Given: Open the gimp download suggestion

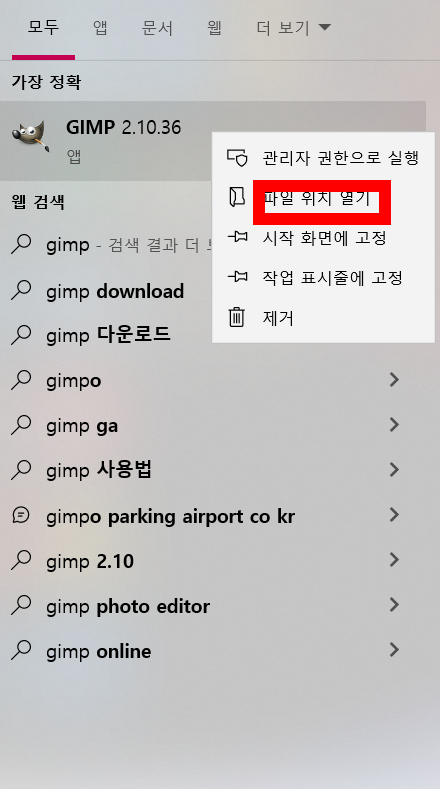Looking at the screenshot, I should [106, 291].
